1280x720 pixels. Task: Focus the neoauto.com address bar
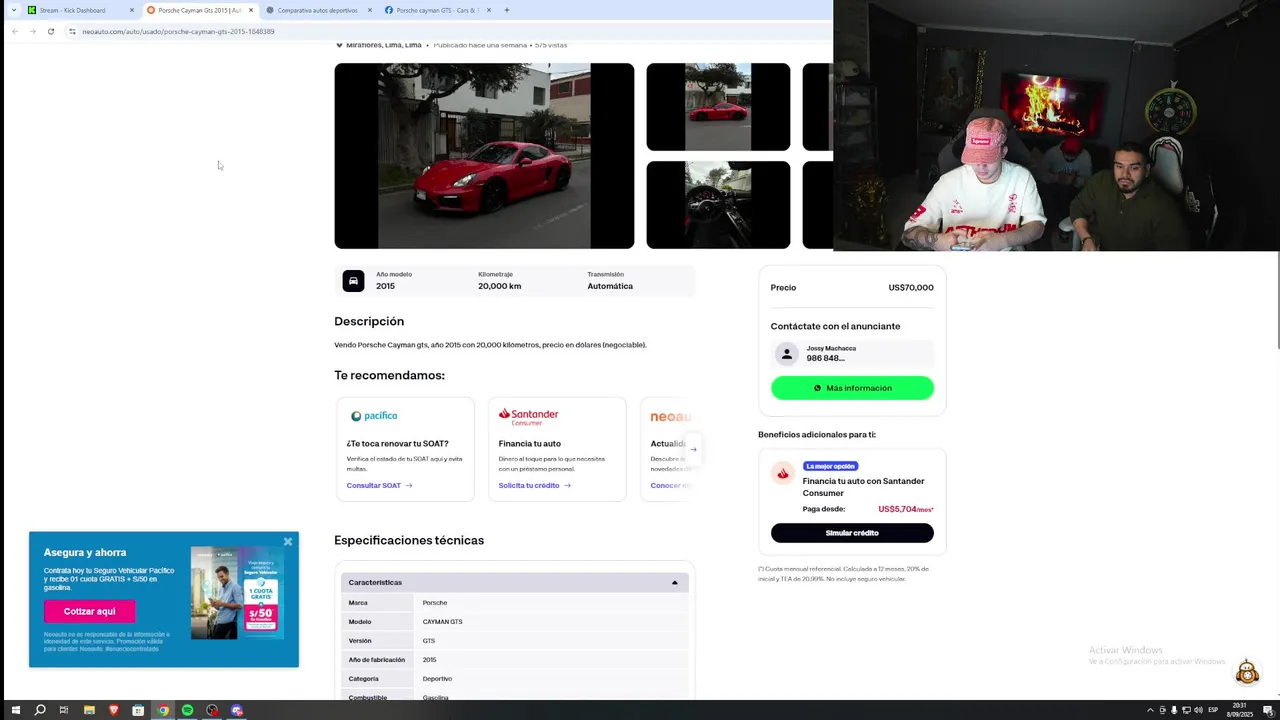450,31
